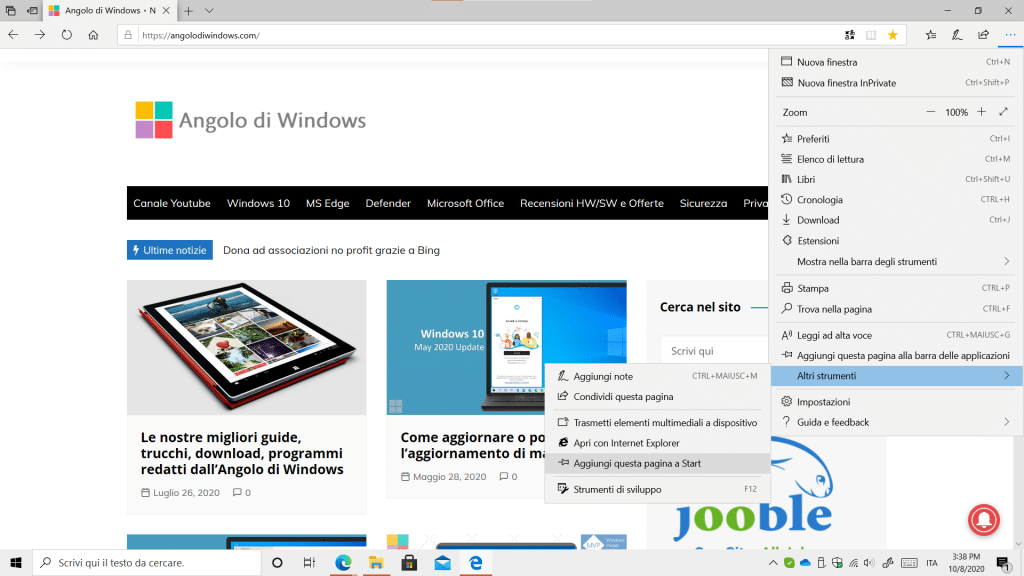The height and width of the screenshot is (576, 1024).
Task: Open the tab preview chevron dropdown
Action: click(209, 10)
